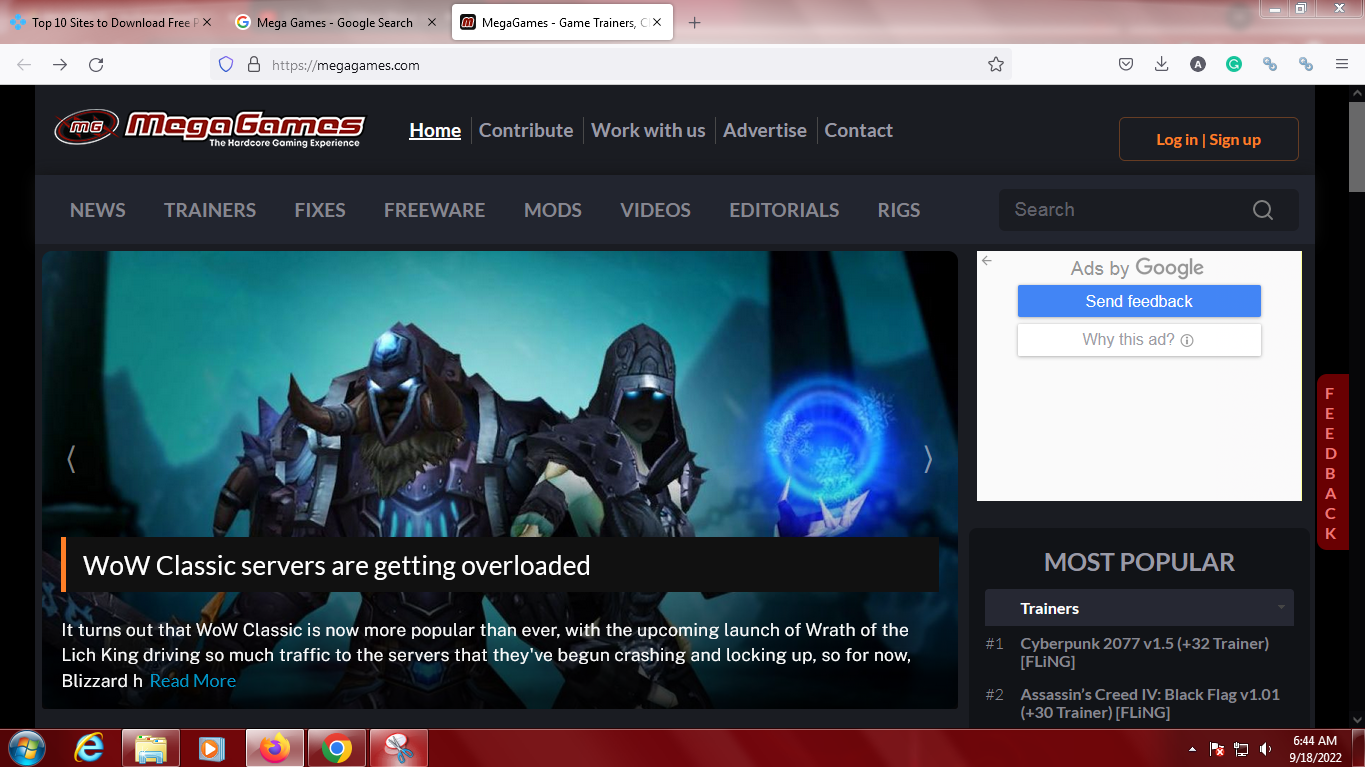
Task: Open the Contribute link
Action: click(x=526, y=130)
